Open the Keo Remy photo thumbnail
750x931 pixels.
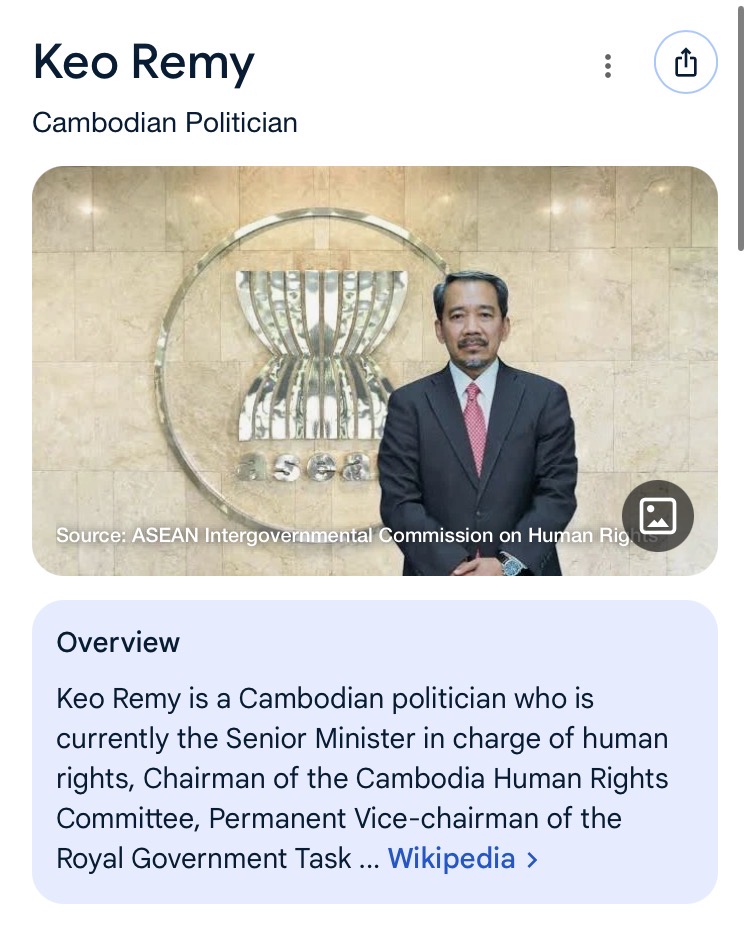click(374, 370)
